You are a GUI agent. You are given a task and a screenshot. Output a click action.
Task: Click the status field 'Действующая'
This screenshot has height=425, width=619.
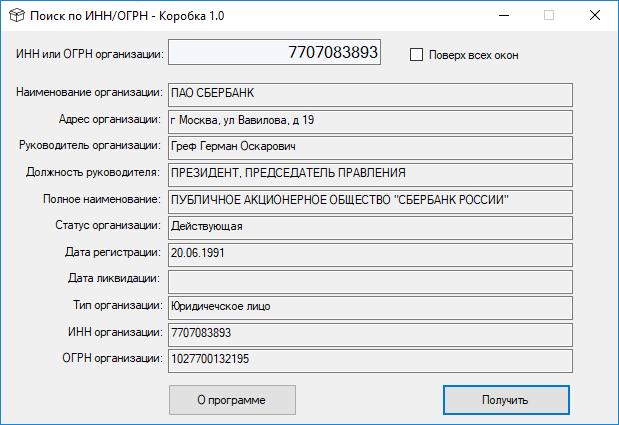[x=370, y=228]
